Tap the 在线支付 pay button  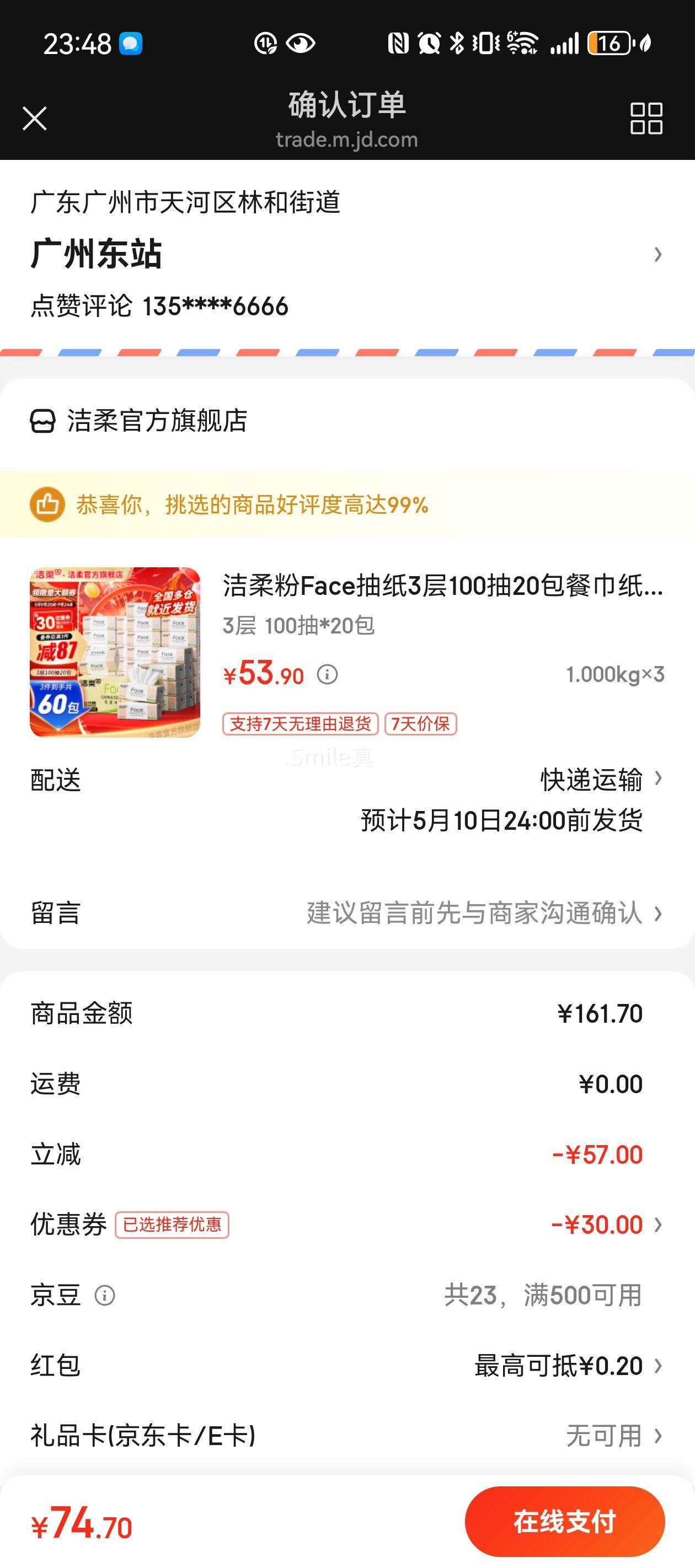tap(565, 1521)
